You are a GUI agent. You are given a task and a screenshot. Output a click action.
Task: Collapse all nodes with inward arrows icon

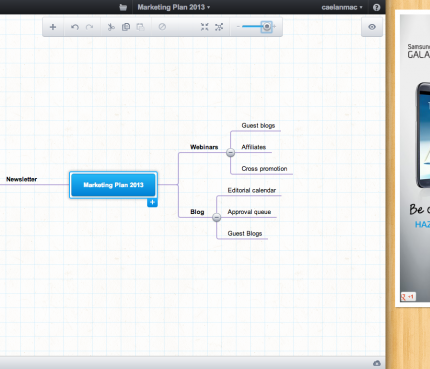click(x=205, y=27)
